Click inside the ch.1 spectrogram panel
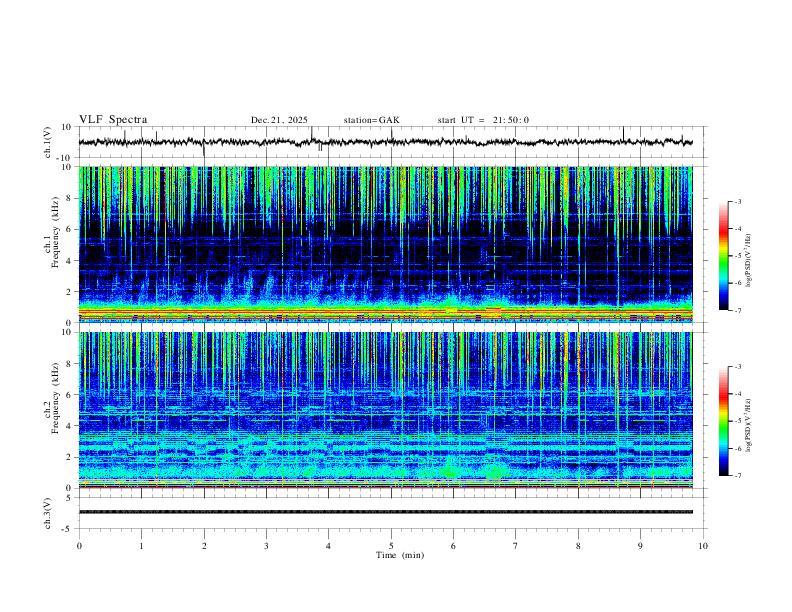Screen dimensions: 792x612 385,244
